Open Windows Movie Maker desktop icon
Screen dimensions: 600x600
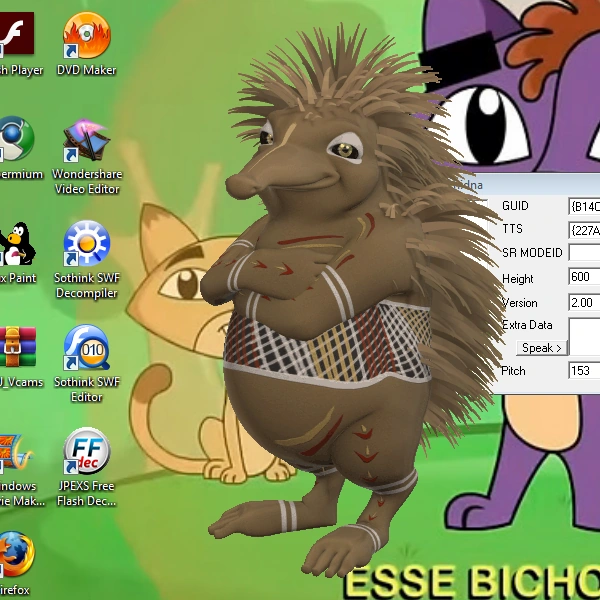(15, 452)
